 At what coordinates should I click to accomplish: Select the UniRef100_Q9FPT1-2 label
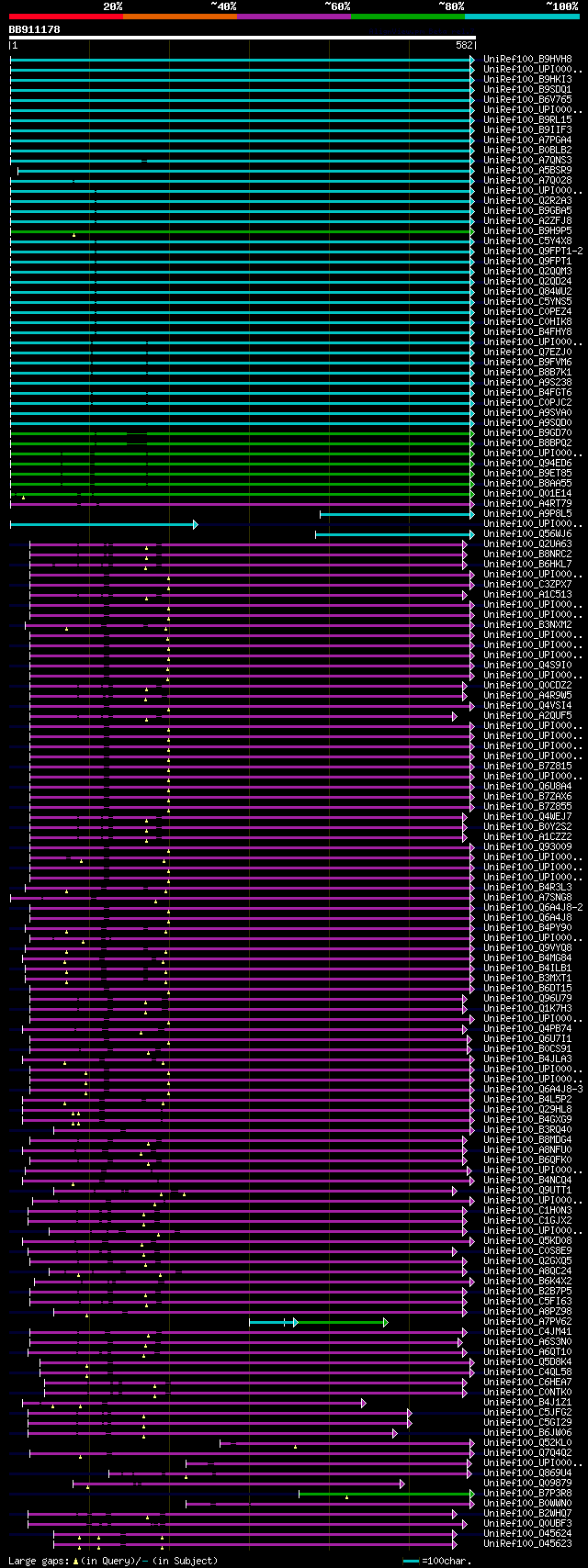(x=533, y=251)
